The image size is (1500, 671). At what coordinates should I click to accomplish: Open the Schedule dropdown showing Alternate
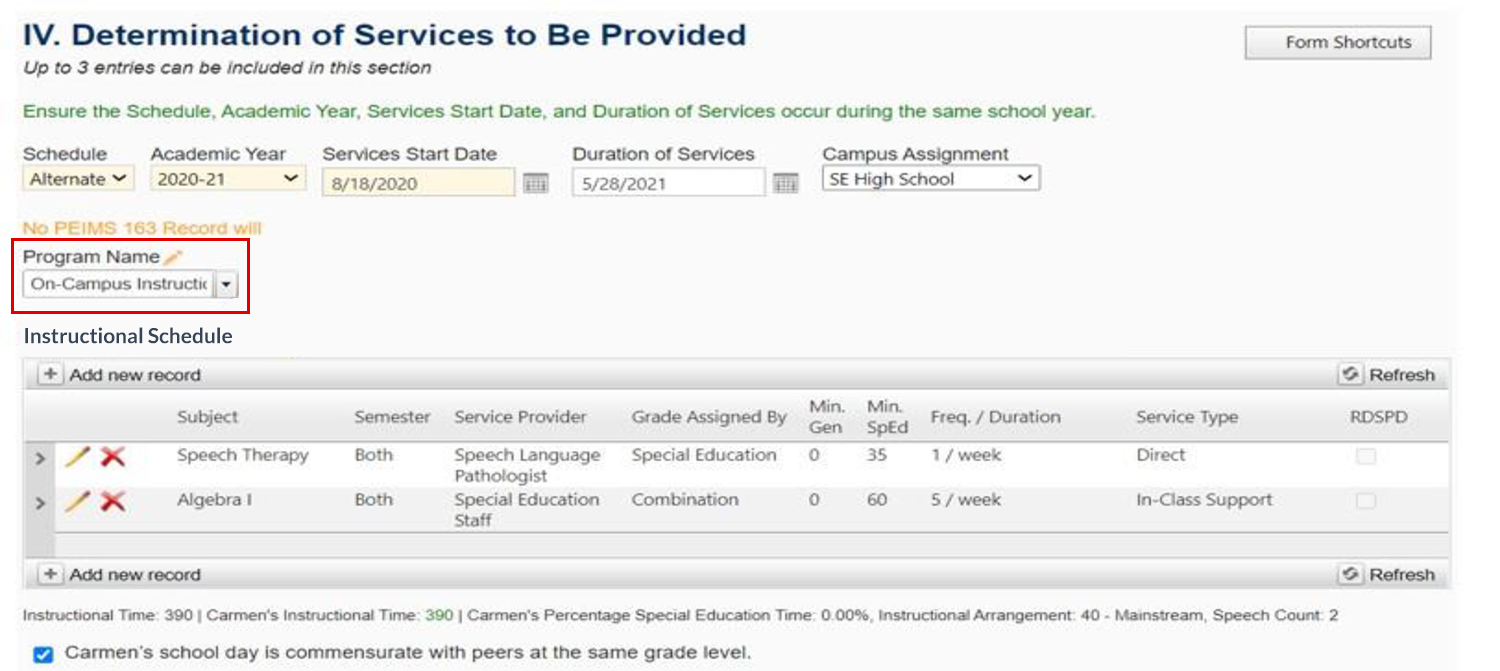click(77, 178)
